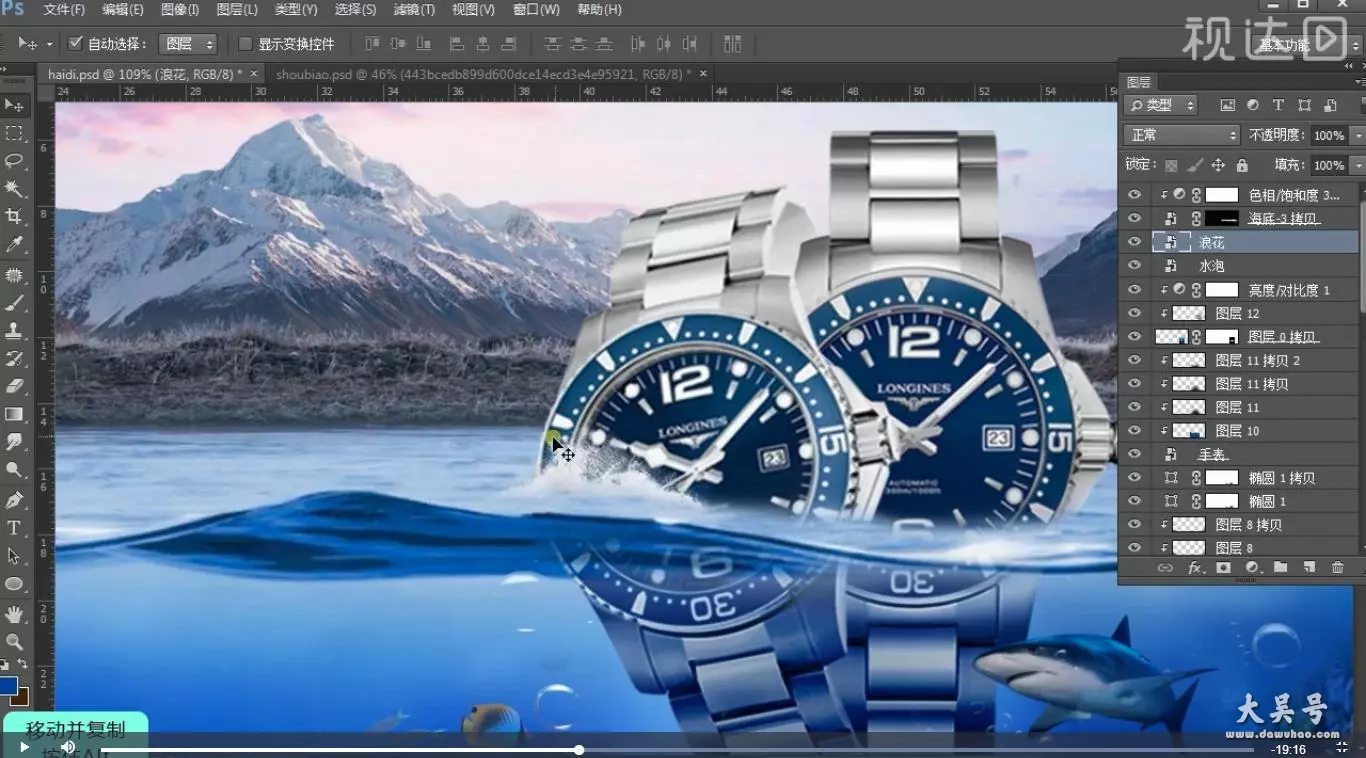
Task: Hide the 色相/饱和度 3 adjustment layer
Action: click(1134, 195)
